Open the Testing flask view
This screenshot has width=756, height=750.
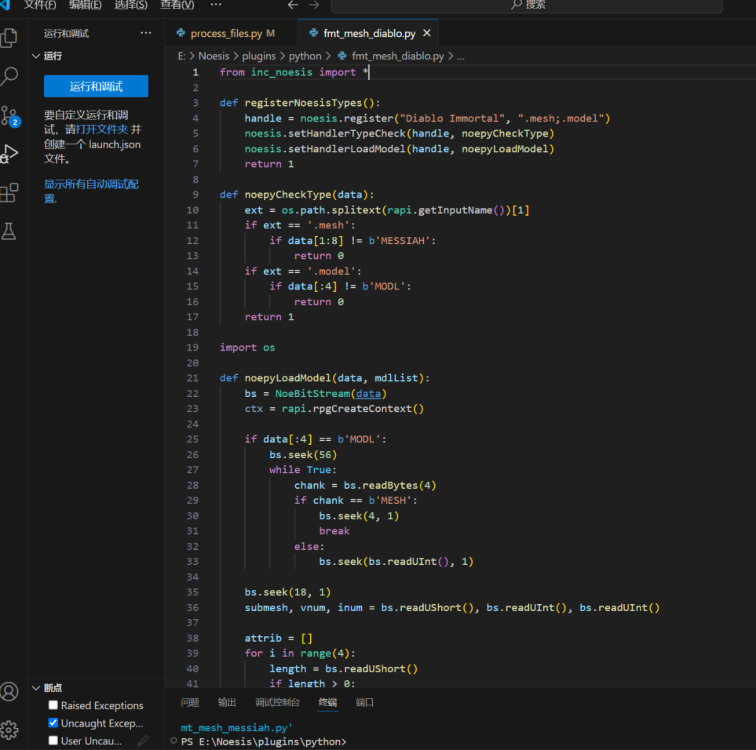(x=9, y=231)
